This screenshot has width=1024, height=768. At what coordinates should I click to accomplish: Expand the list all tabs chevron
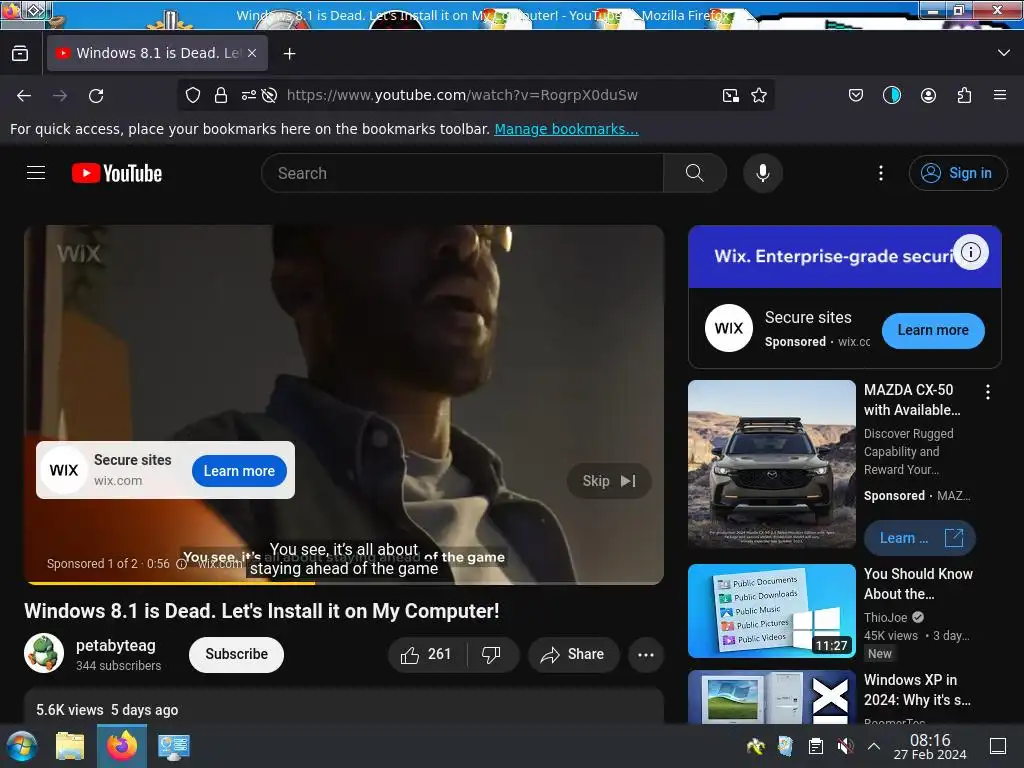click(1004, 53)
